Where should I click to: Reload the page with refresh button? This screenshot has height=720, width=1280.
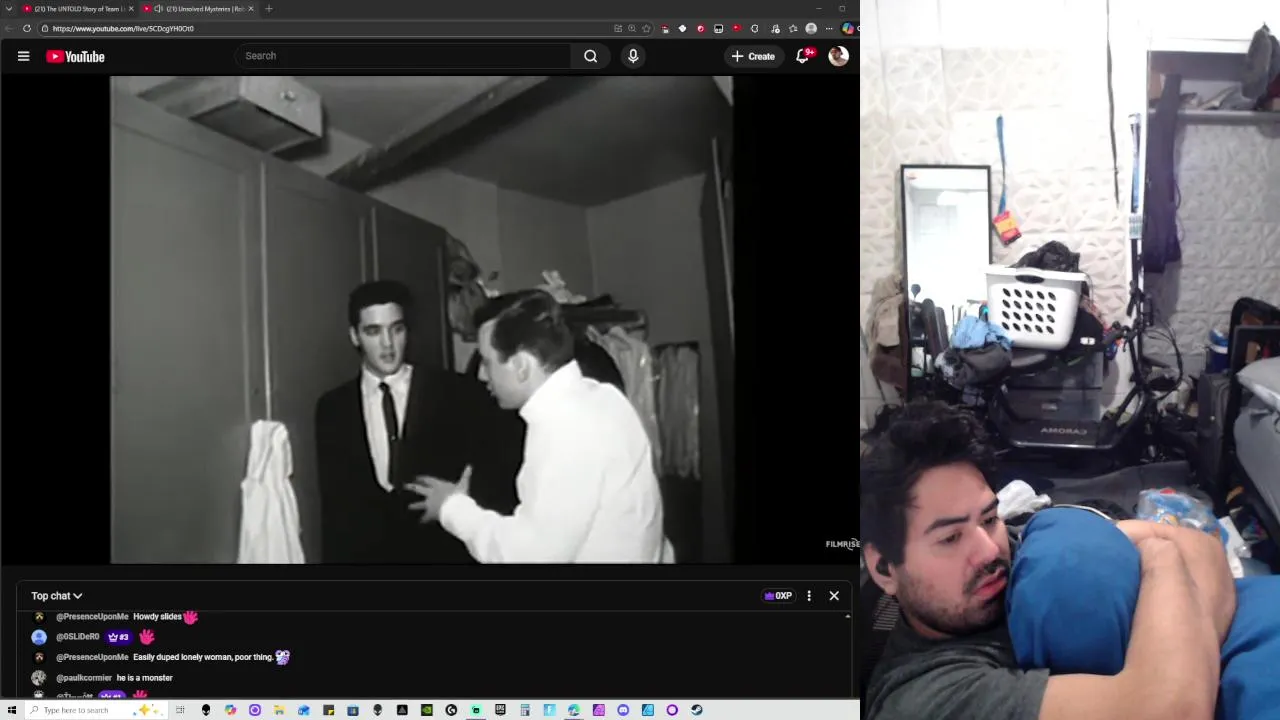pyautogui.click(x=27, y=28)
